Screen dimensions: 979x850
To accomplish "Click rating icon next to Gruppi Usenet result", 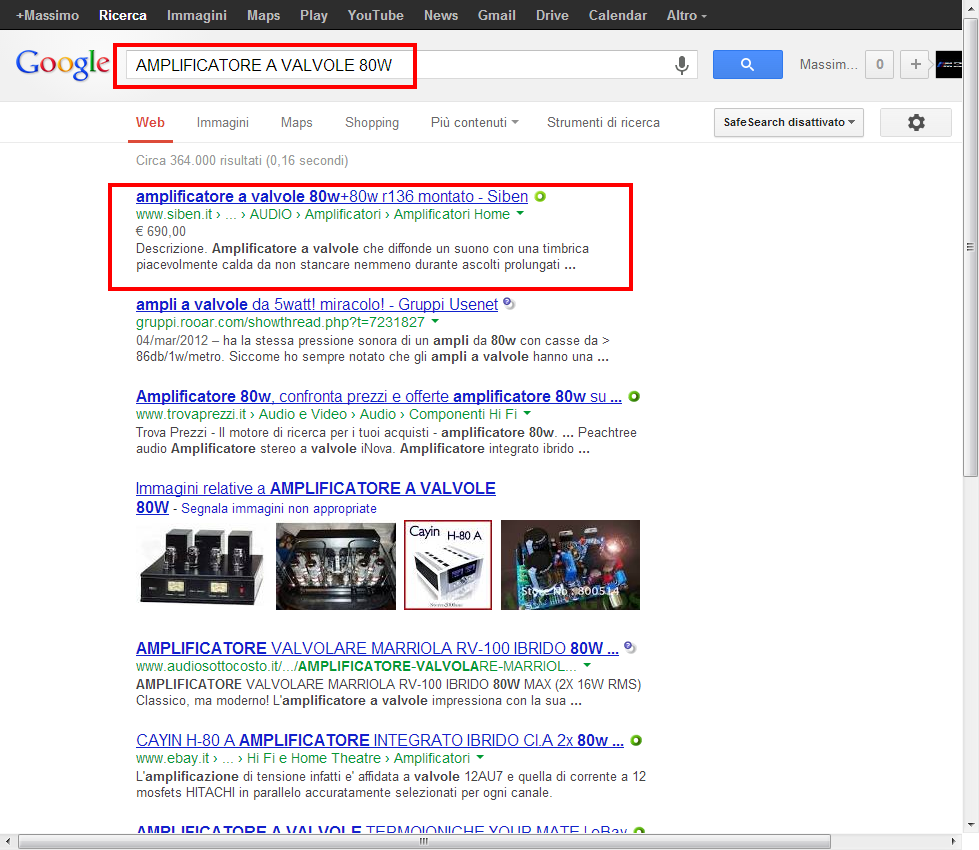I will (509, 304).
